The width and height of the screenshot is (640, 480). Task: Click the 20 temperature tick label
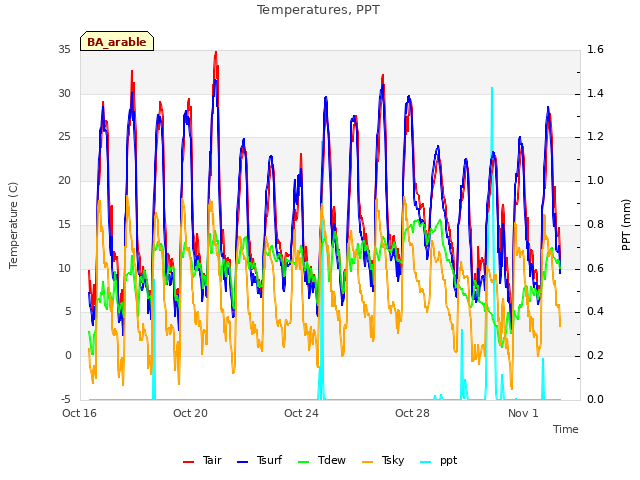point(64,180)
